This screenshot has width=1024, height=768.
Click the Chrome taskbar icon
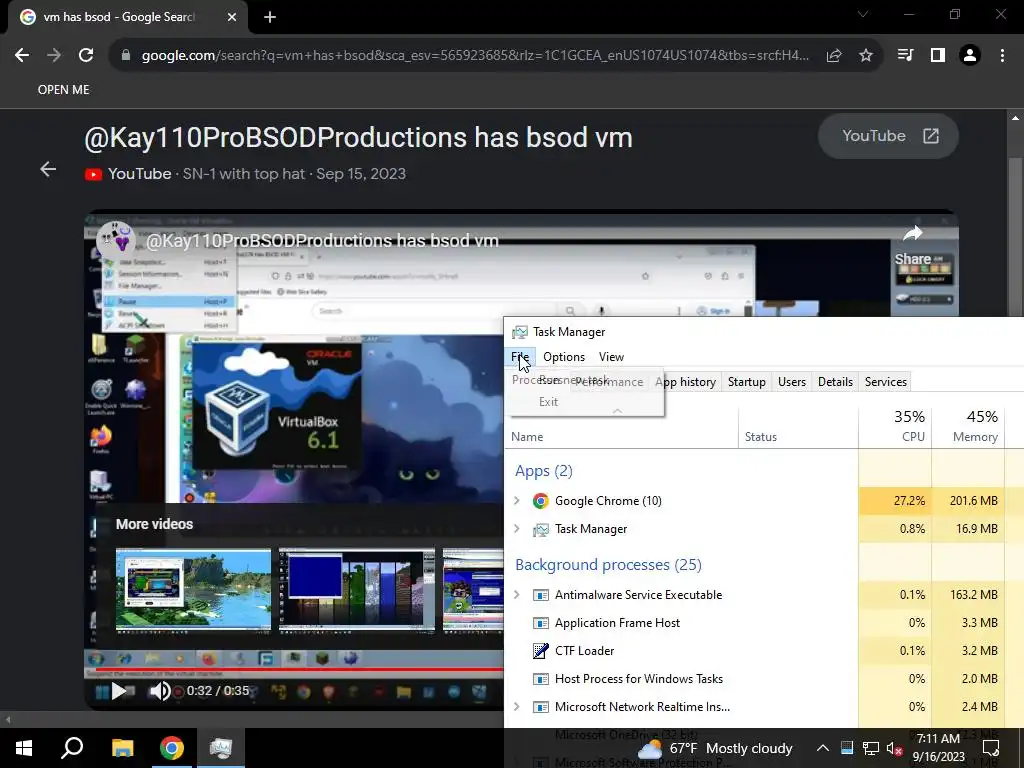[x=172, y=748]
